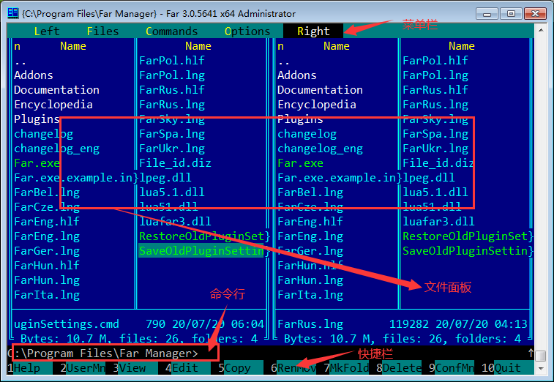Select Far.exe in left panel

point(37,163)
